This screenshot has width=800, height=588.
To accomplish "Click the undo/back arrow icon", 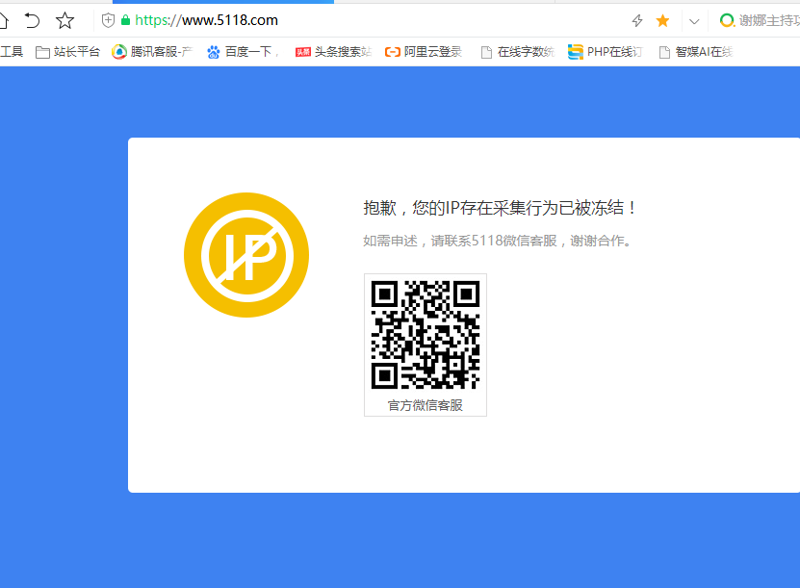I will 32,20.
